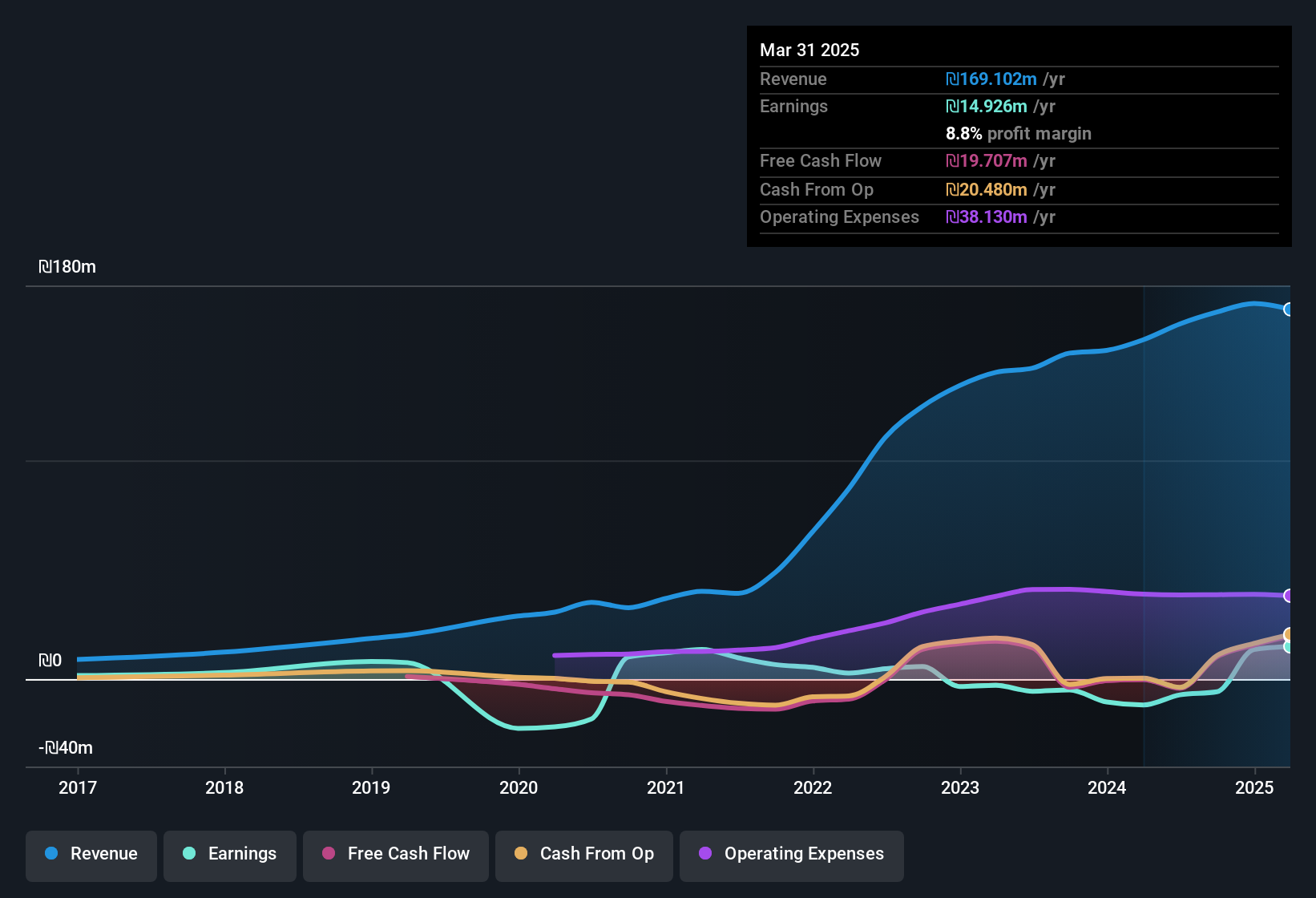The image size is (1316, 898).
Task: Click the orange Cash From Op endpoint marker
Action: 1288,635
